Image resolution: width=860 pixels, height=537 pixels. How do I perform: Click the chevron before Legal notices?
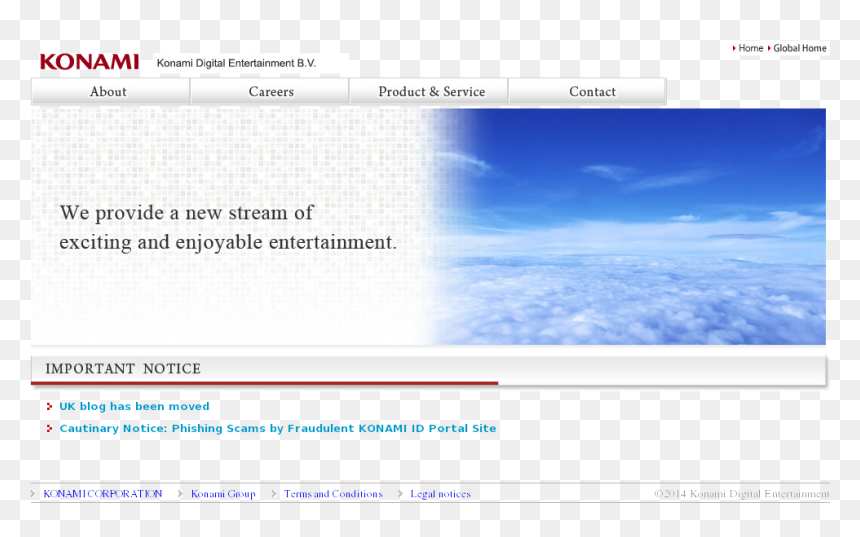tap(400, 494)
